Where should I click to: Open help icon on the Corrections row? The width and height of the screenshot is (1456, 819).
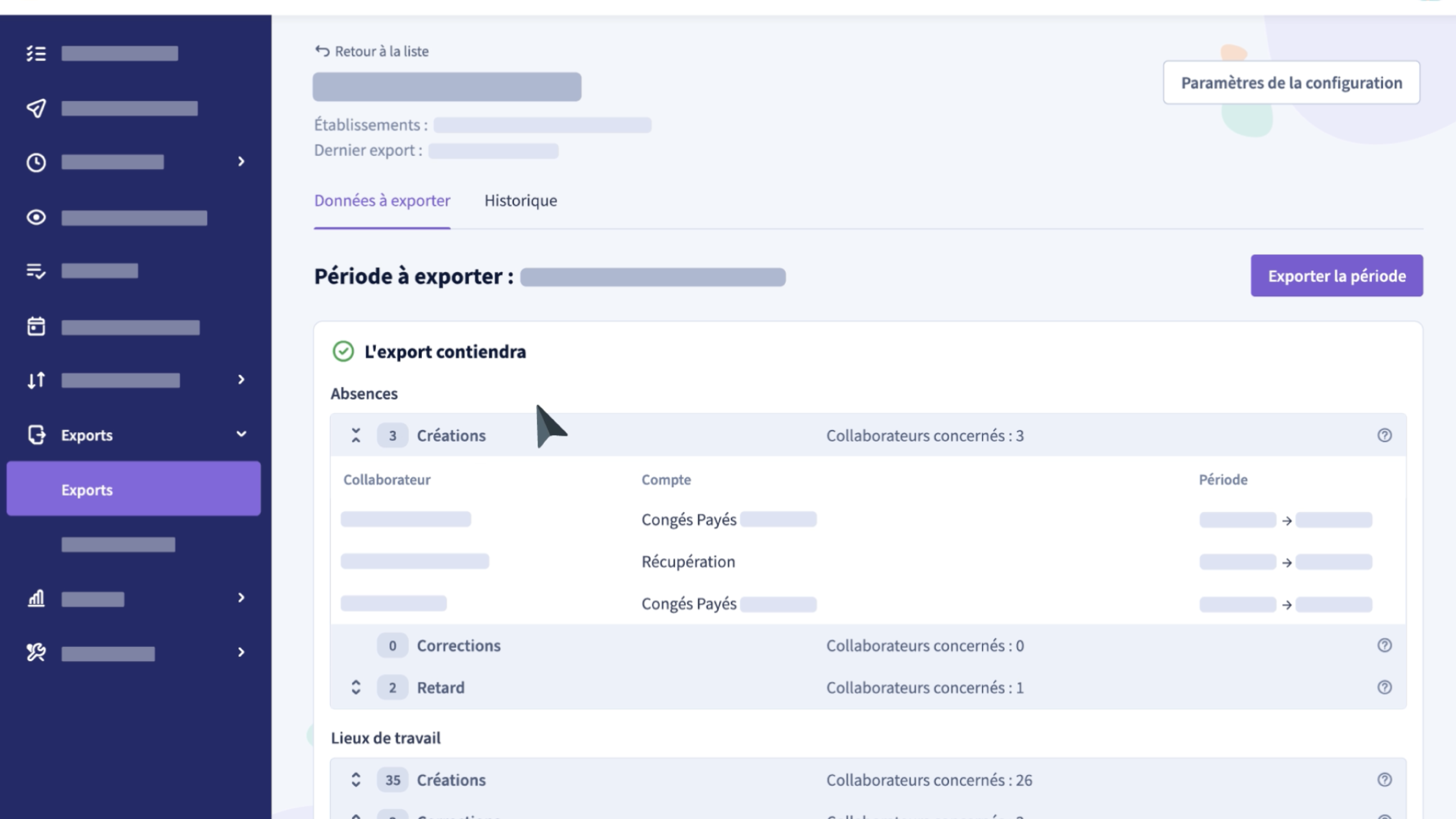pyautogui.click(x=1384, y=646)
